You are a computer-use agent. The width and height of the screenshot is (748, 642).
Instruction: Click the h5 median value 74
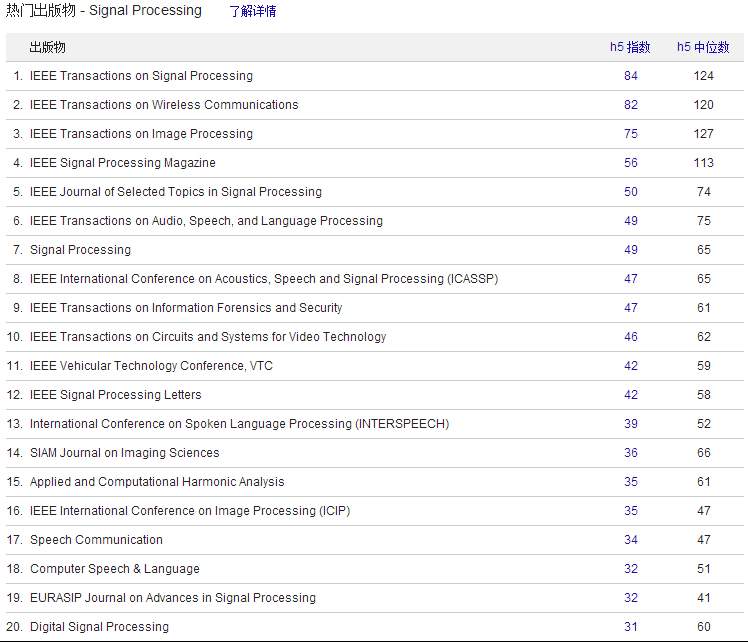[704, 192]
